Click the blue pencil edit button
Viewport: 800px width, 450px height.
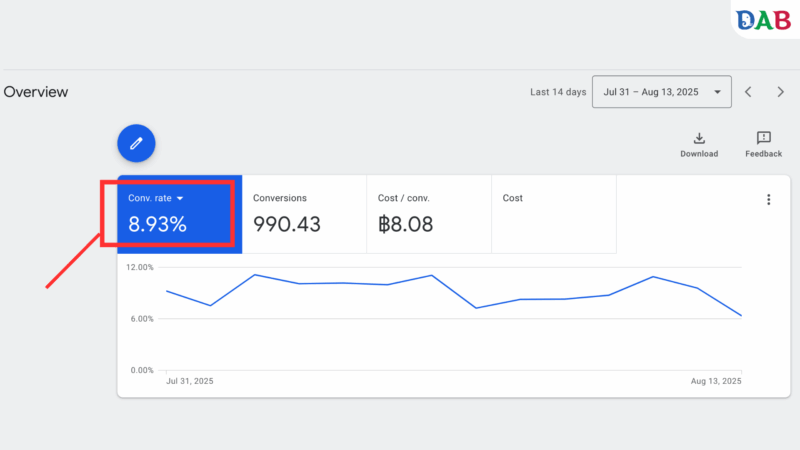(x=136, y=143)
